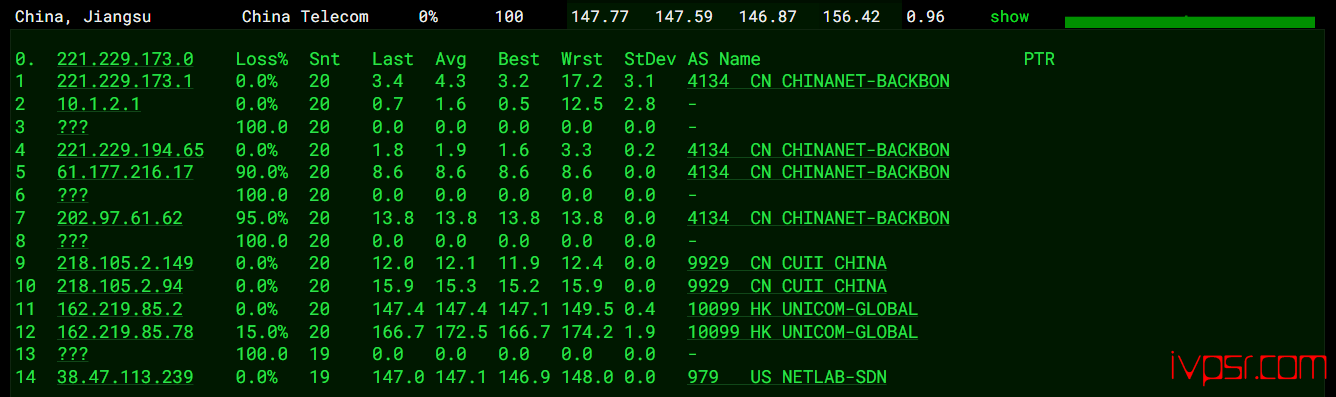Viewport: 1336px width, 397px height.
Task: Click the green latency bar at top right
Action: (x=1189, y=22)
